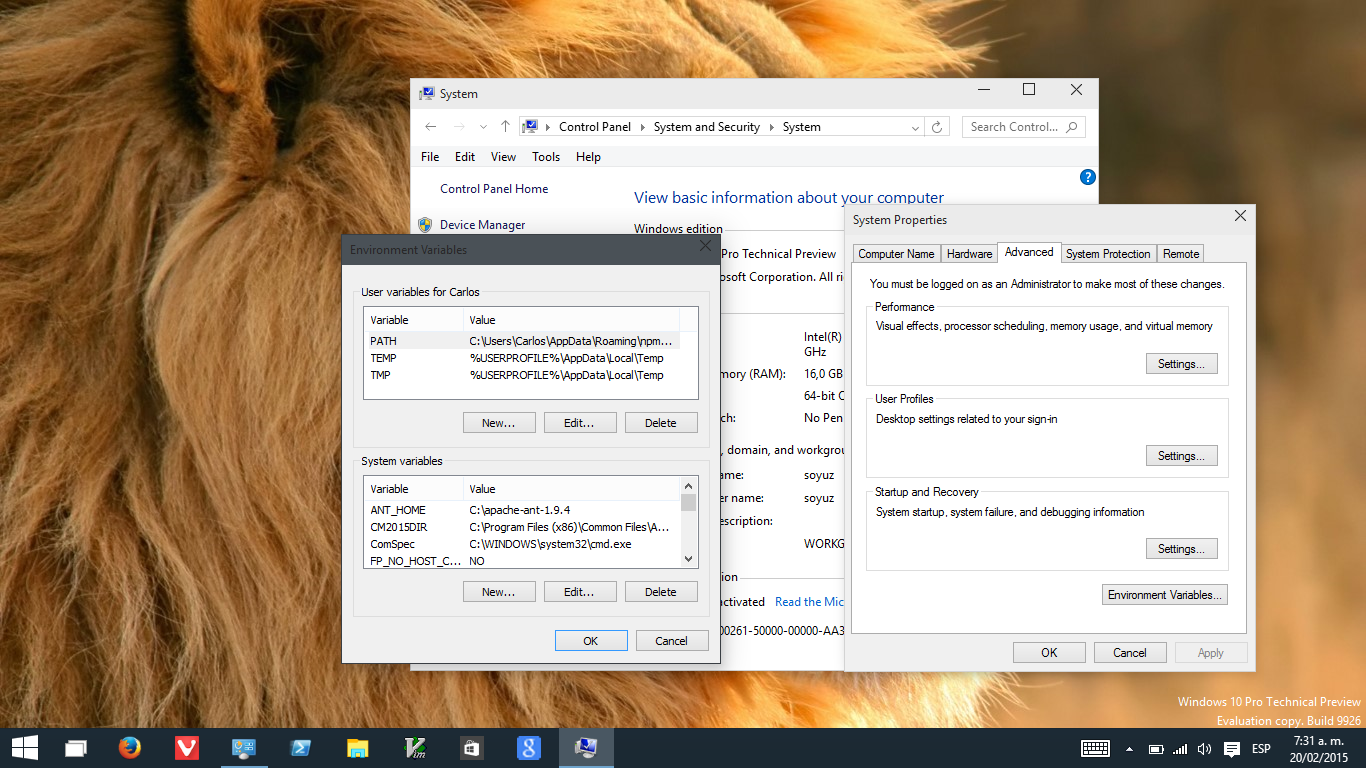
Task: Launch Firefox from the taskbar
Action: 130,747
